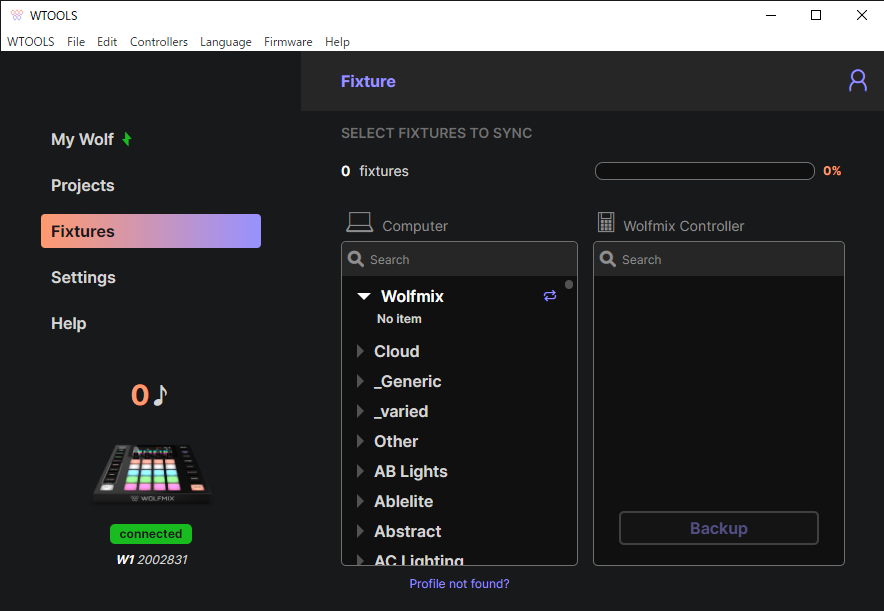Expand the _Generic fixture folder
Screen dimensions: 884x611
point(360,381)
